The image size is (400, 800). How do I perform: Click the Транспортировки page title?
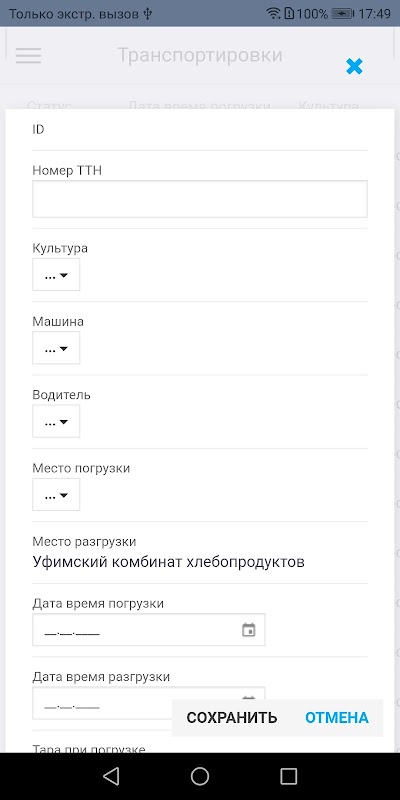(x=200, y=55)
